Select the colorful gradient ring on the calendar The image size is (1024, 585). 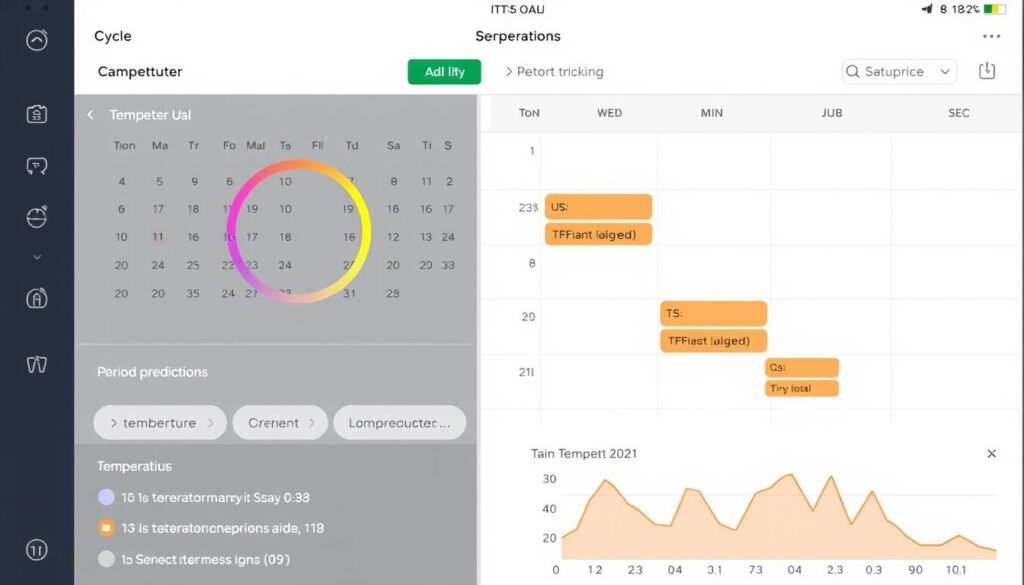[300, 230]
